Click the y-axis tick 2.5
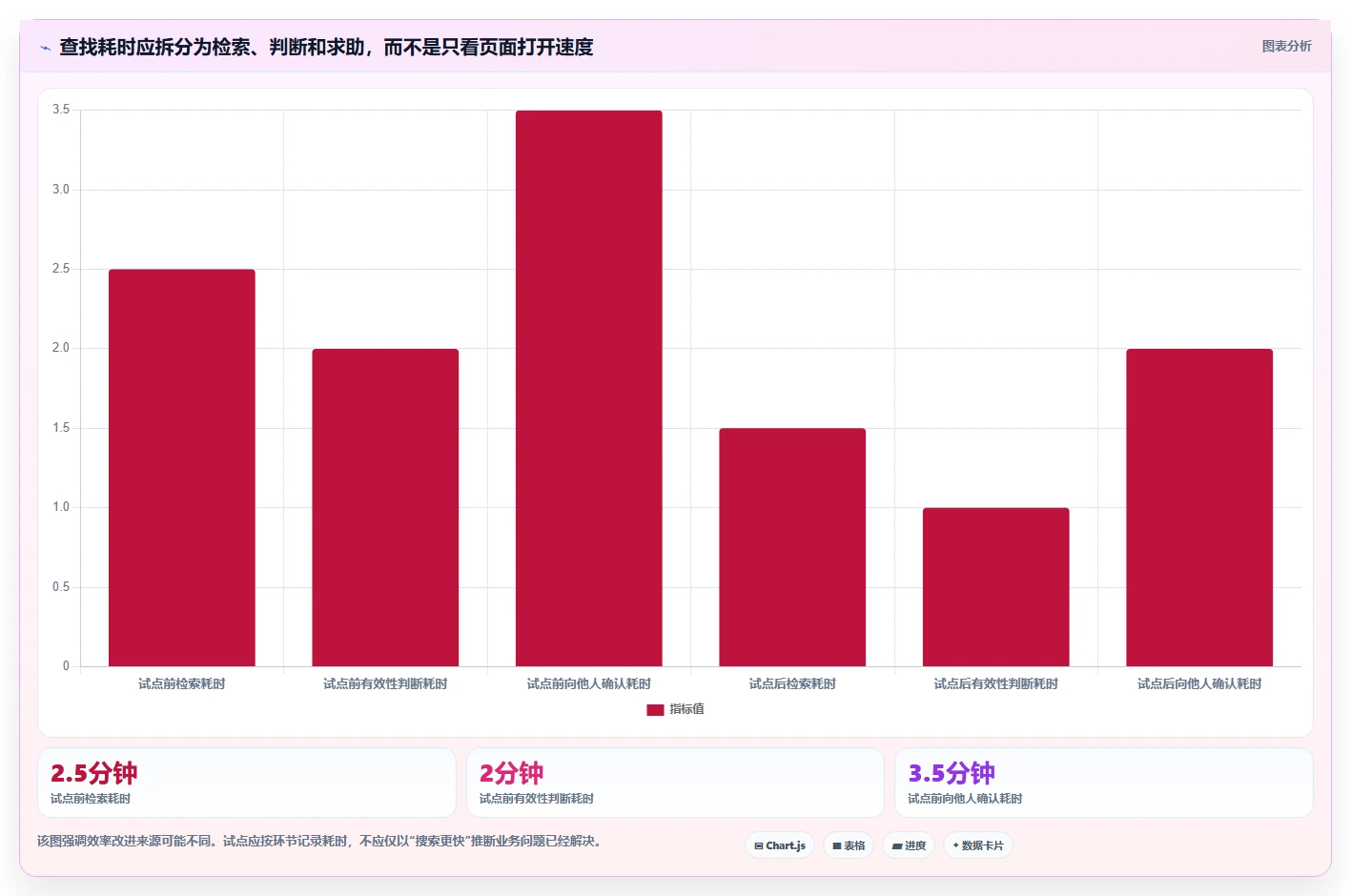Image resolution: width=1351 pixels, height=896 pixels. coord(61,269)
